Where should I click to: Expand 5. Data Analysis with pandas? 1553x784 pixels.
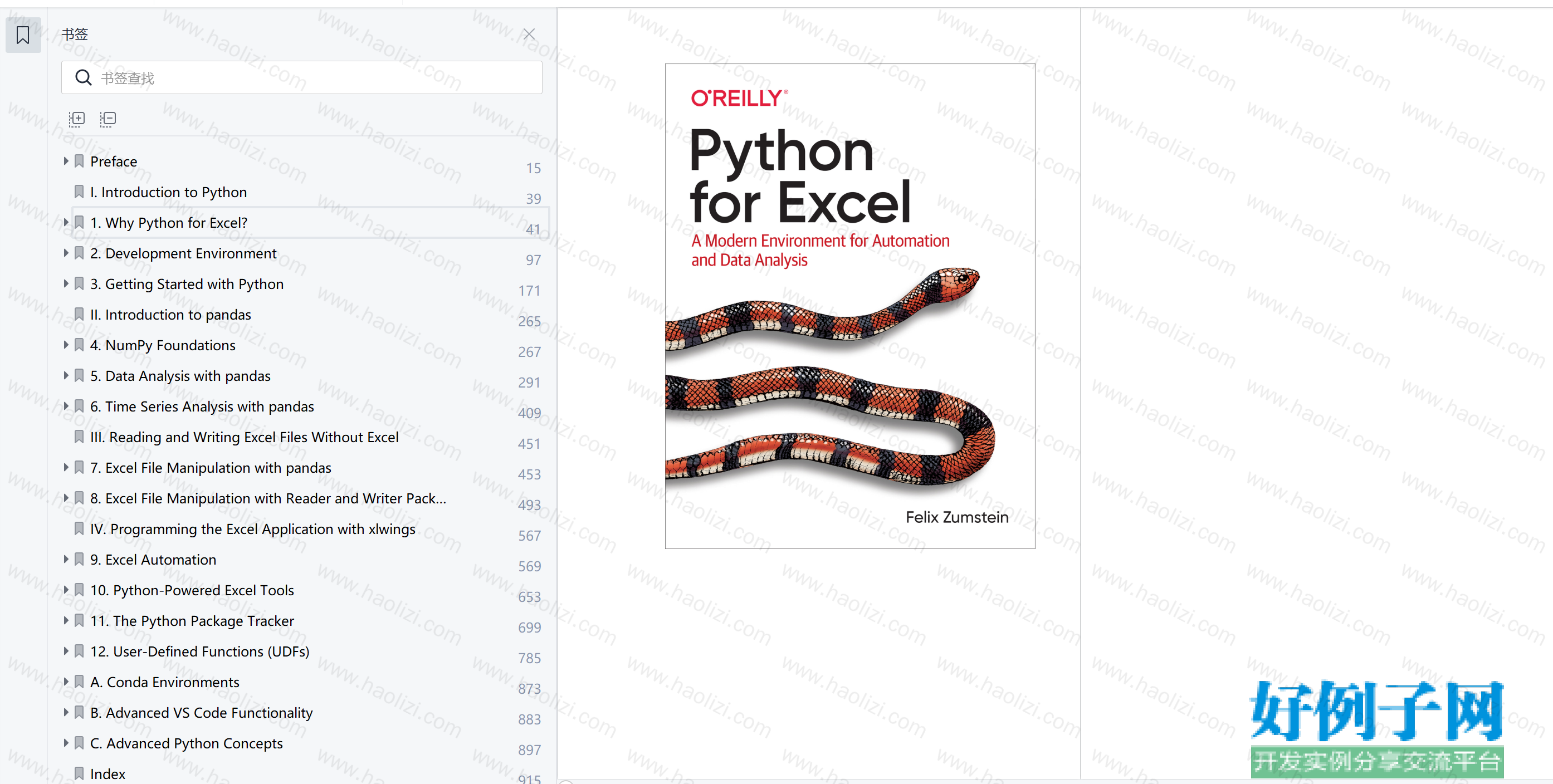(66, 375)
